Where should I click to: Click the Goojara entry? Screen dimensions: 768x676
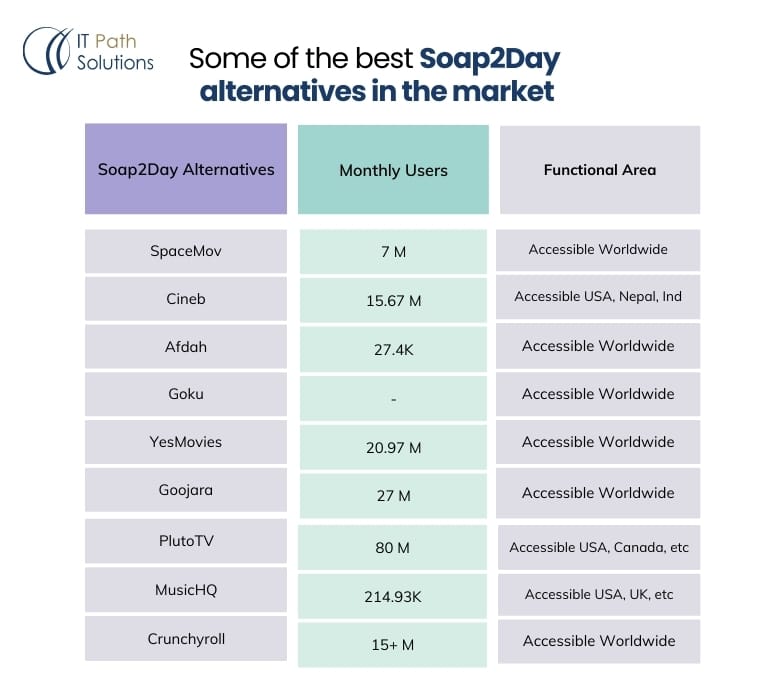[186, 491]
